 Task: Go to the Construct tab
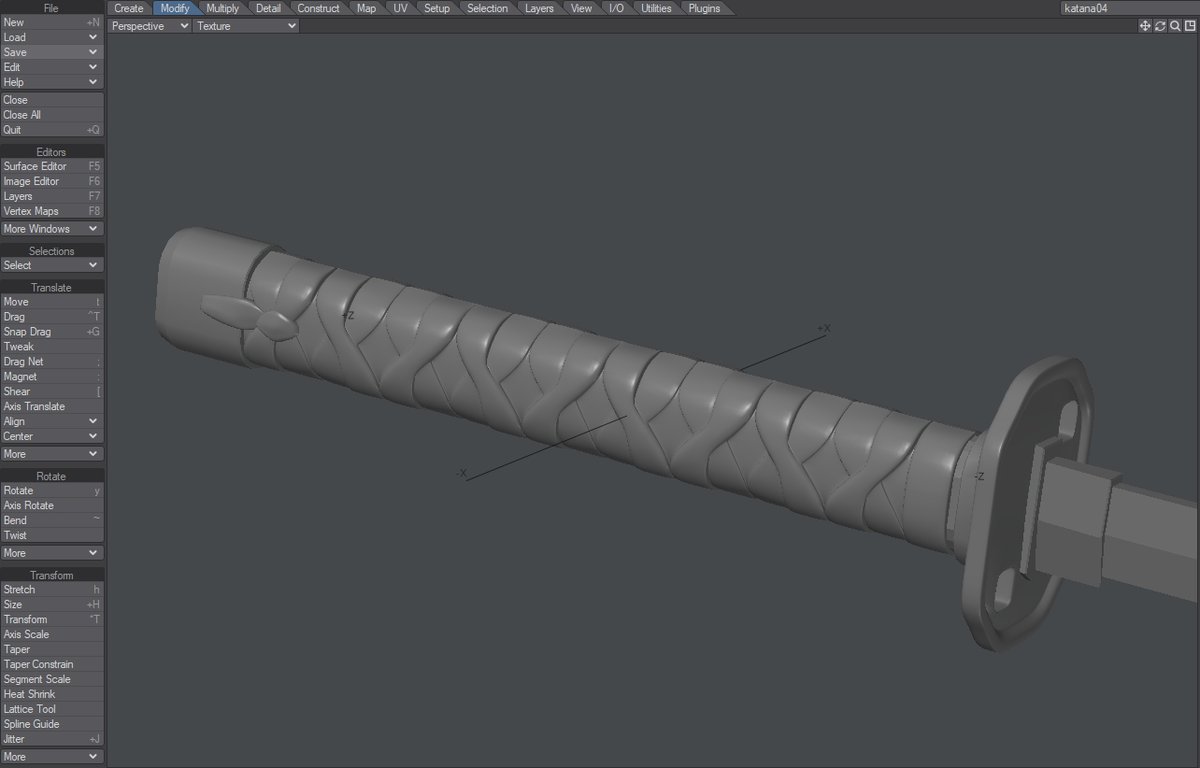[319, 8]
